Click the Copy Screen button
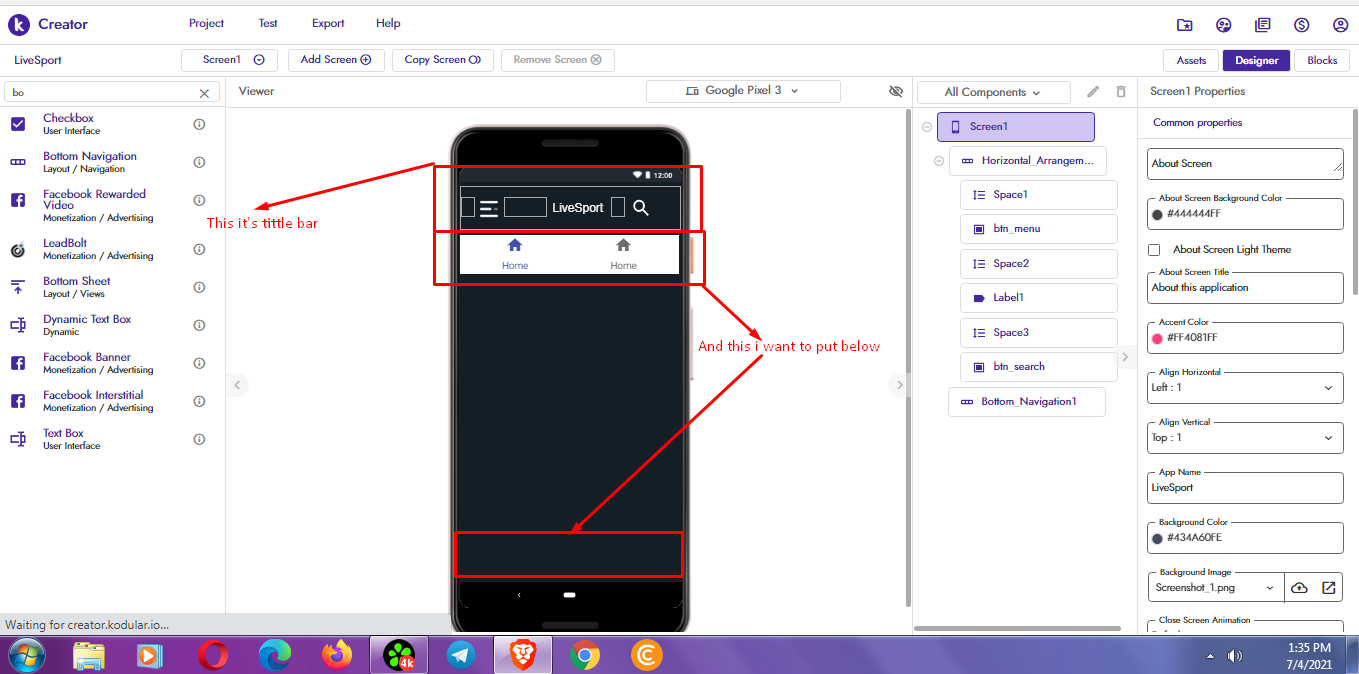This screenshot has height=674, width=1359. pyautogui.click(x=443, y=60)
